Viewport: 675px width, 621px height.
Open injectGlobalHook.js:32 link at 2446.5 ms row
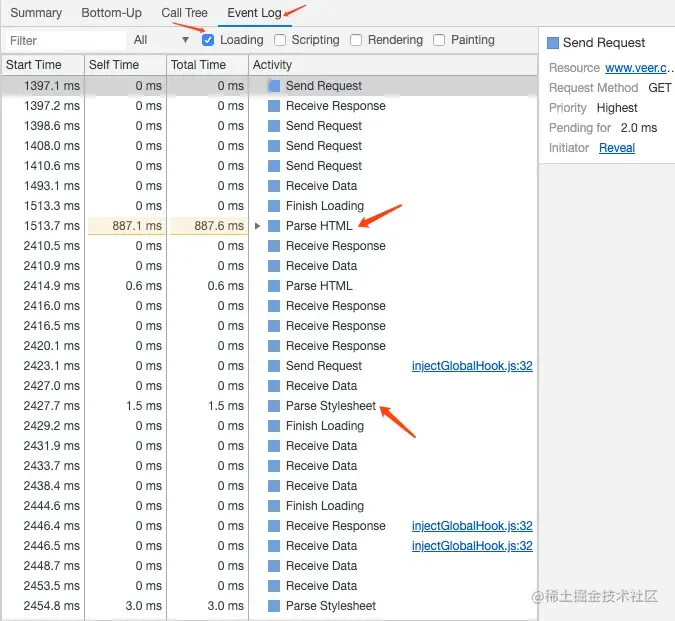(472, 546)
